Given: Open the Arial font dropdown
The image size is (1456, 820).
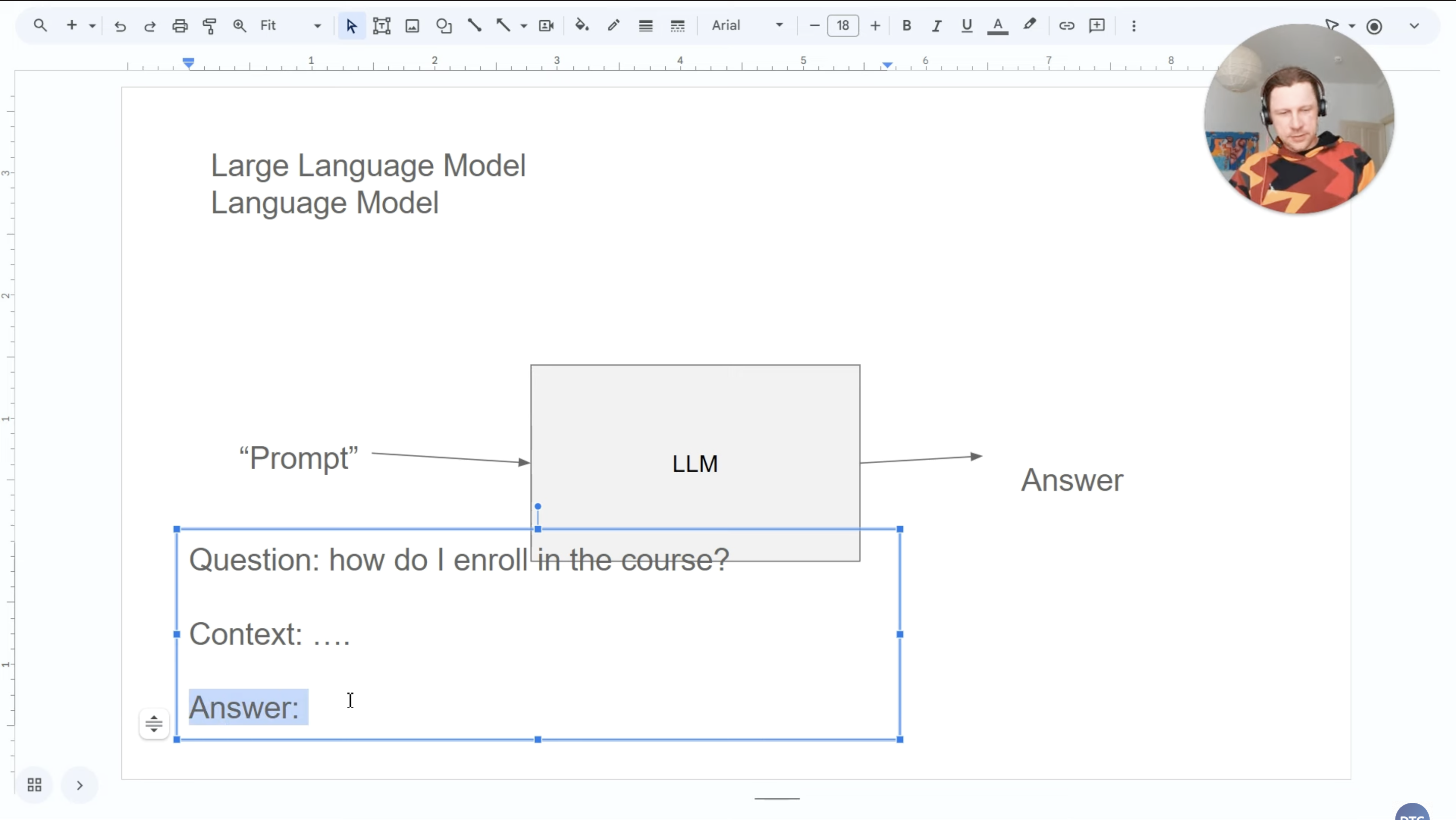Looking at the screenshot, I should point(747,25).
